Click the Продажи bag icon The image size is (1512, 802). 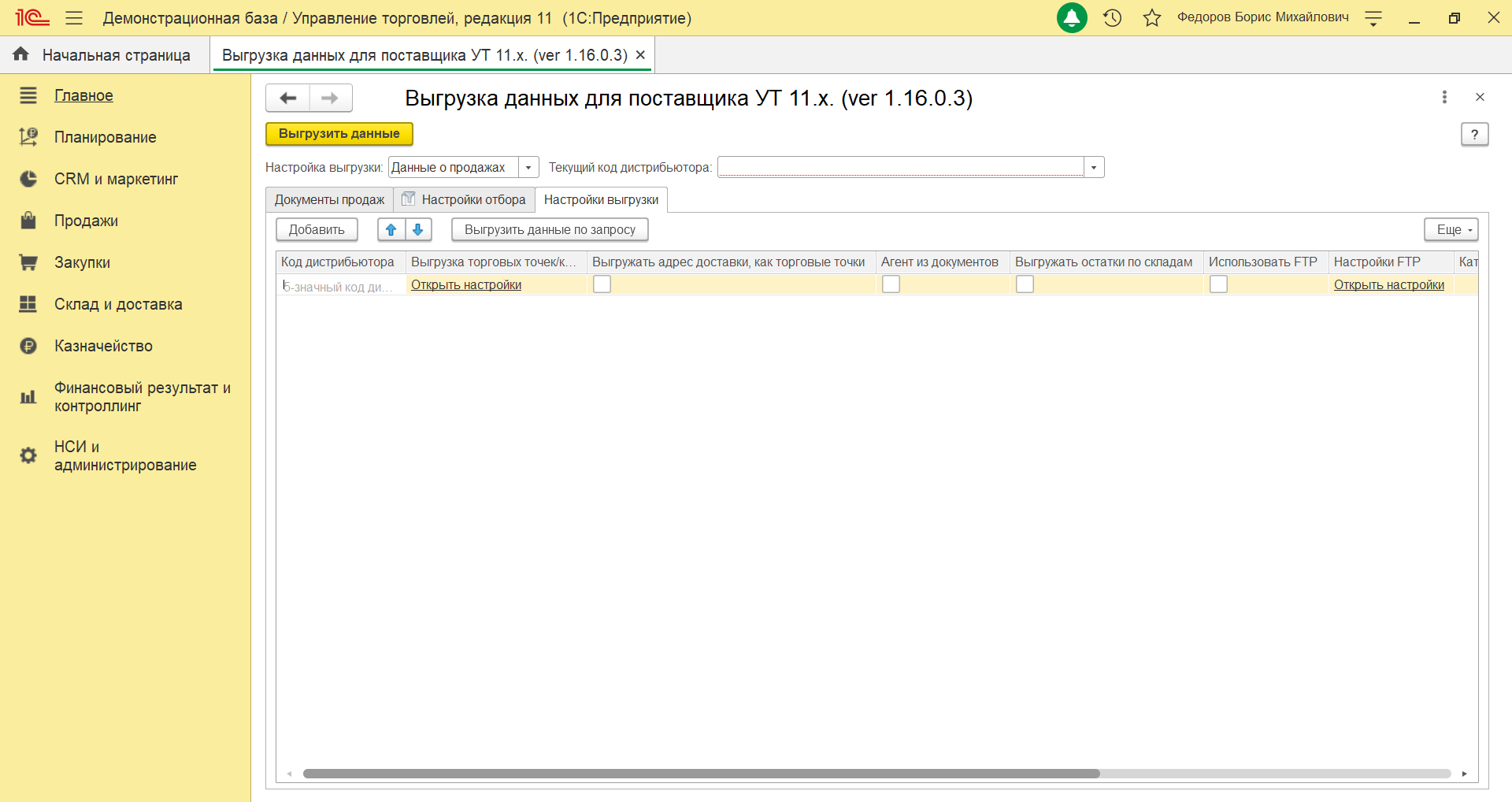pyautogui.click(x=28, y=221)
